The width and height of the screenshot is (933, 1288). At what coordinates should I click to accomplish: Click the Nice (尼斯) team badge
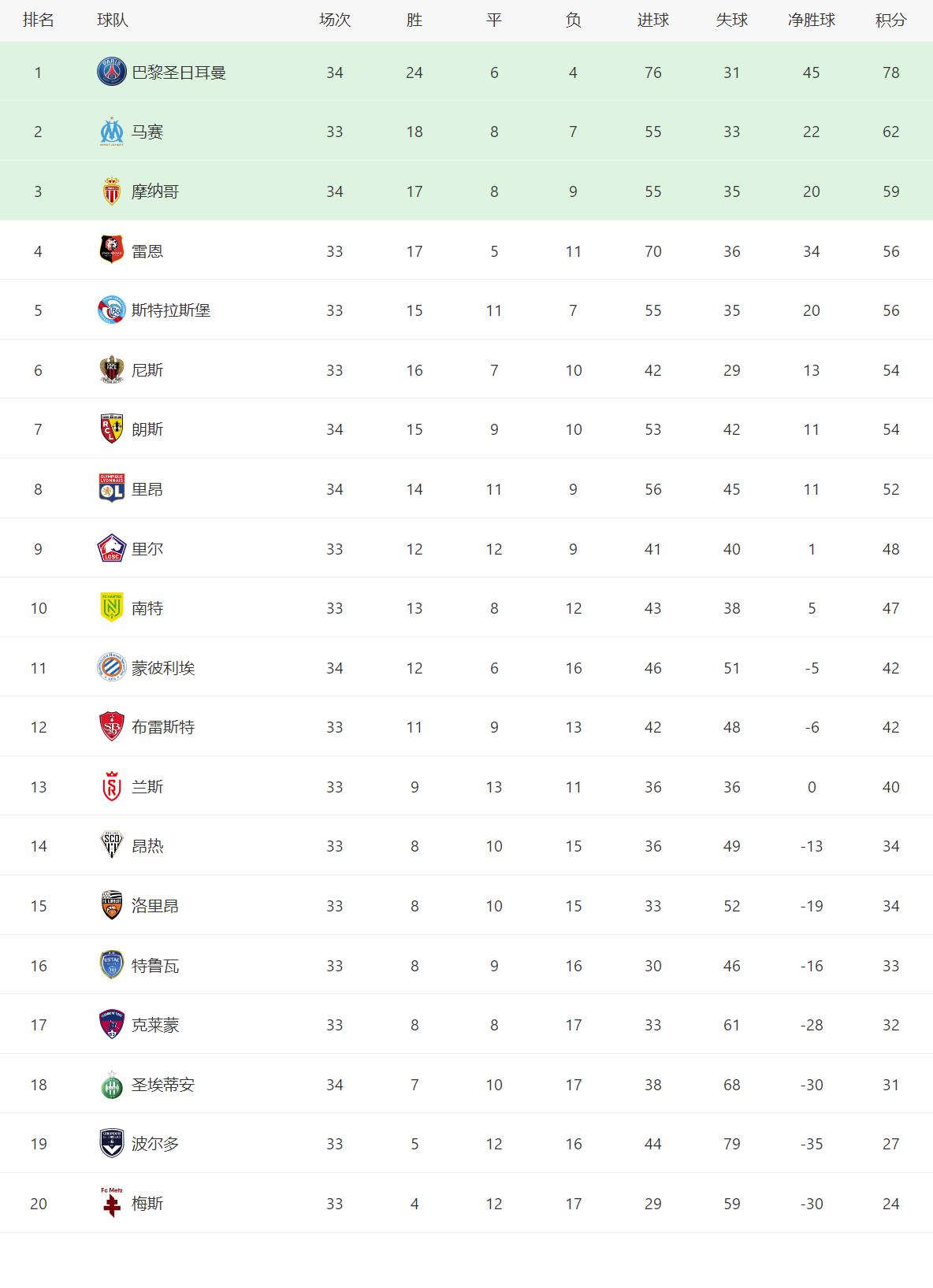pyautogui.click(x=111, y=370)
